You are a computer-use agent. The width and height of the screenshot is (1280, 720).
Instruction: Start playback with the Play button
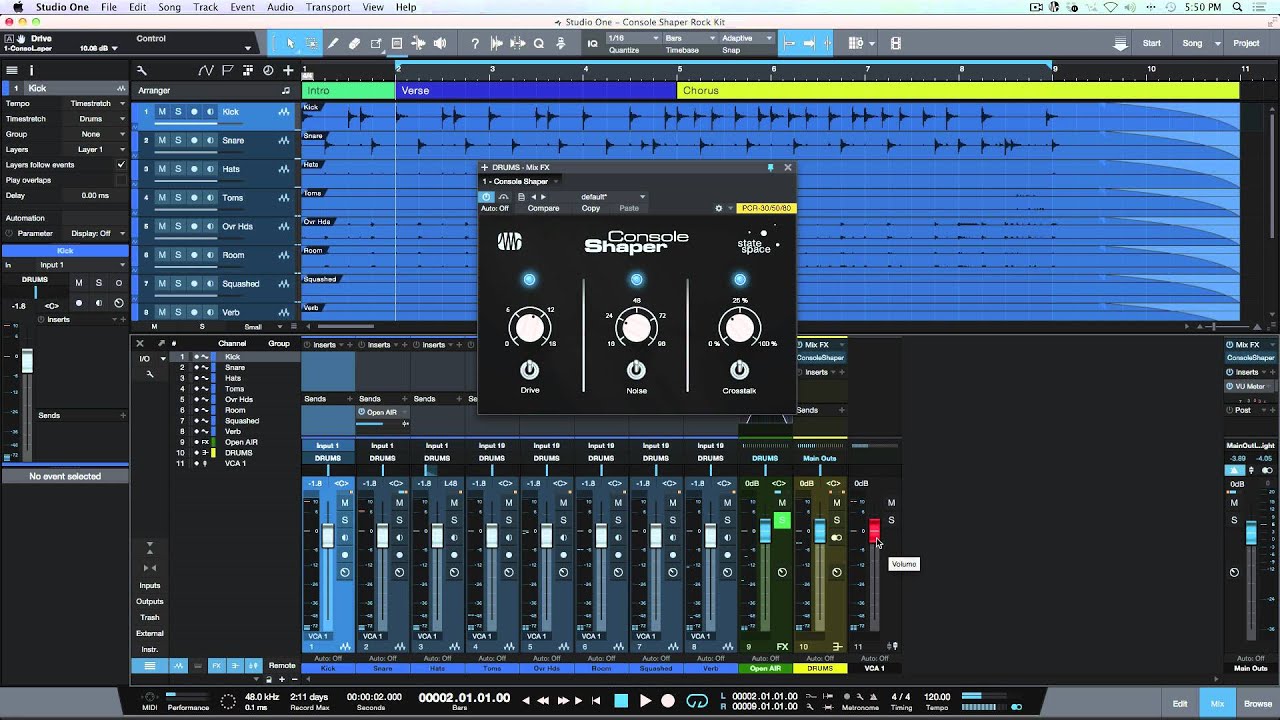(x=645, y=701)
